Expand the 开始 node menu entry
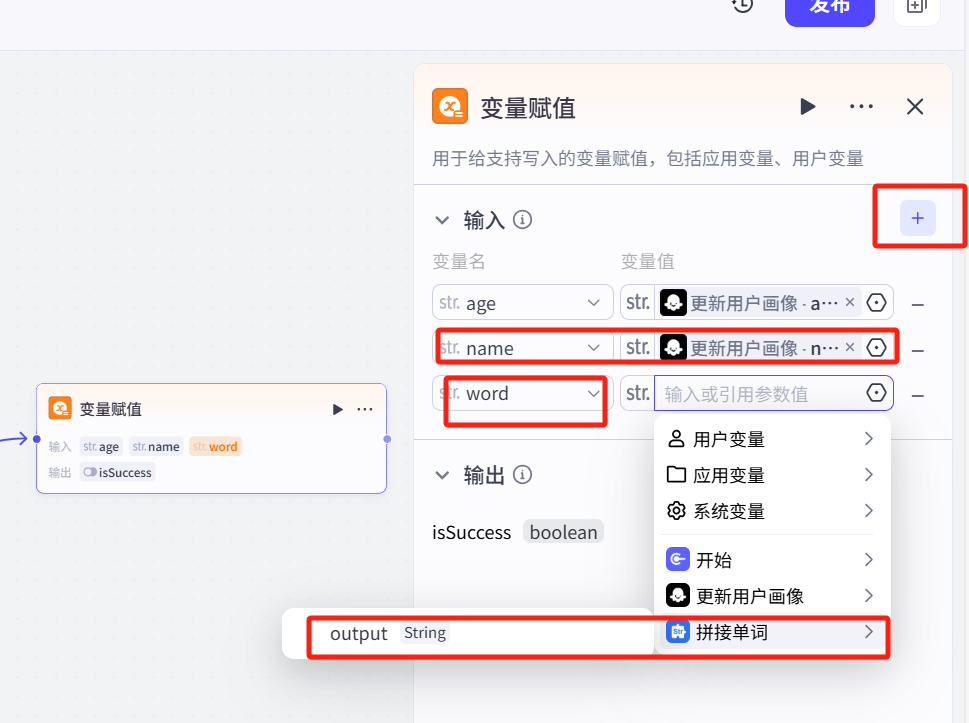This screenshot has width=969, height=723. [x=771, y=560]
